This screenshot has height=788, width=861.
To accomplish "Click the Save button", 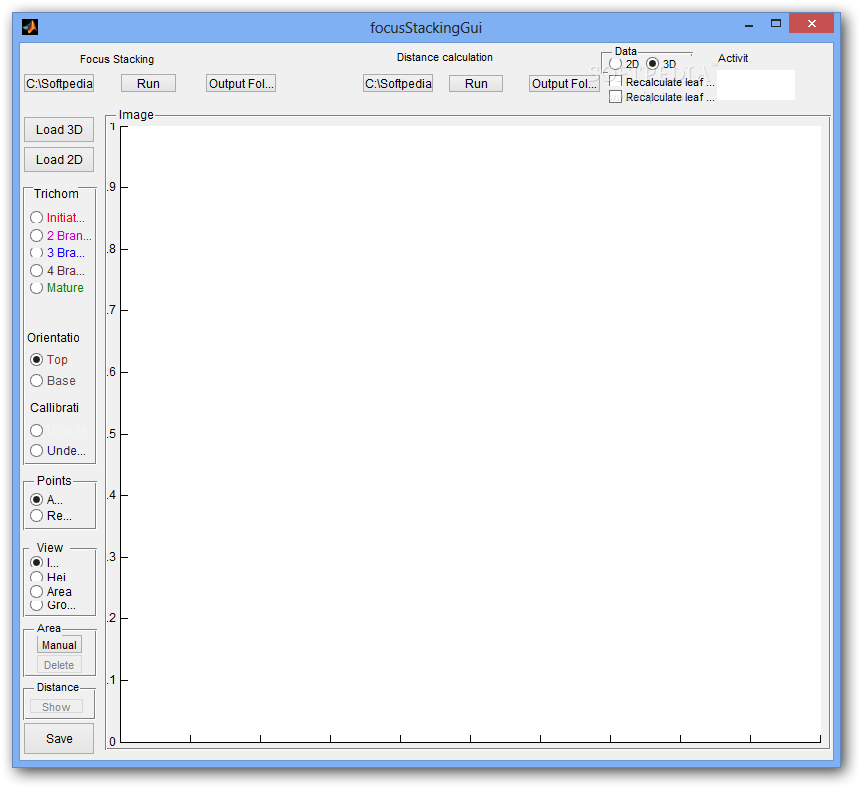I will coord(59,739).
